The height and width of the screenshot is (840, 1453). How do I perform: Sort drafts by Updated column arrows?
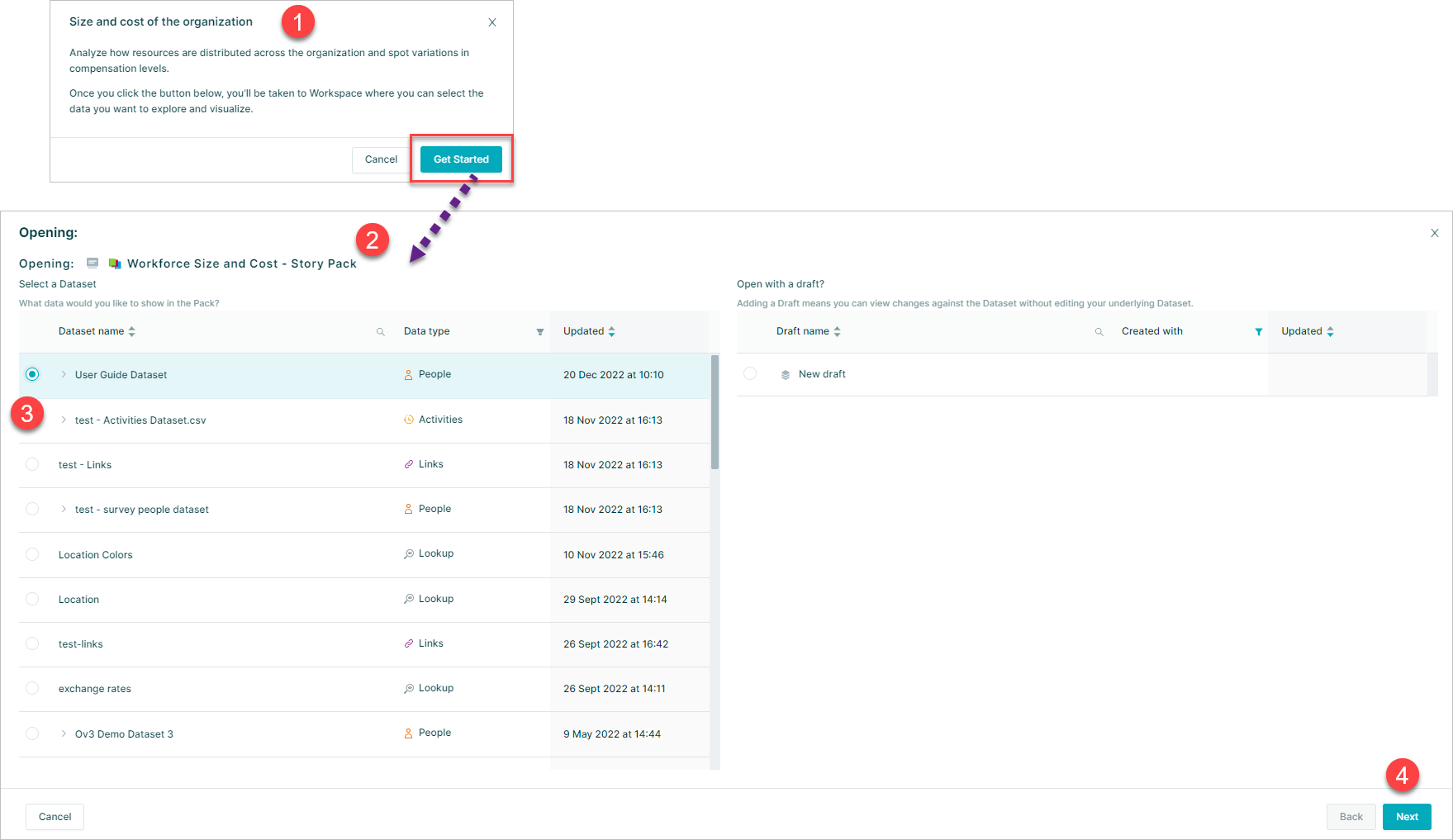point(1330,332)
